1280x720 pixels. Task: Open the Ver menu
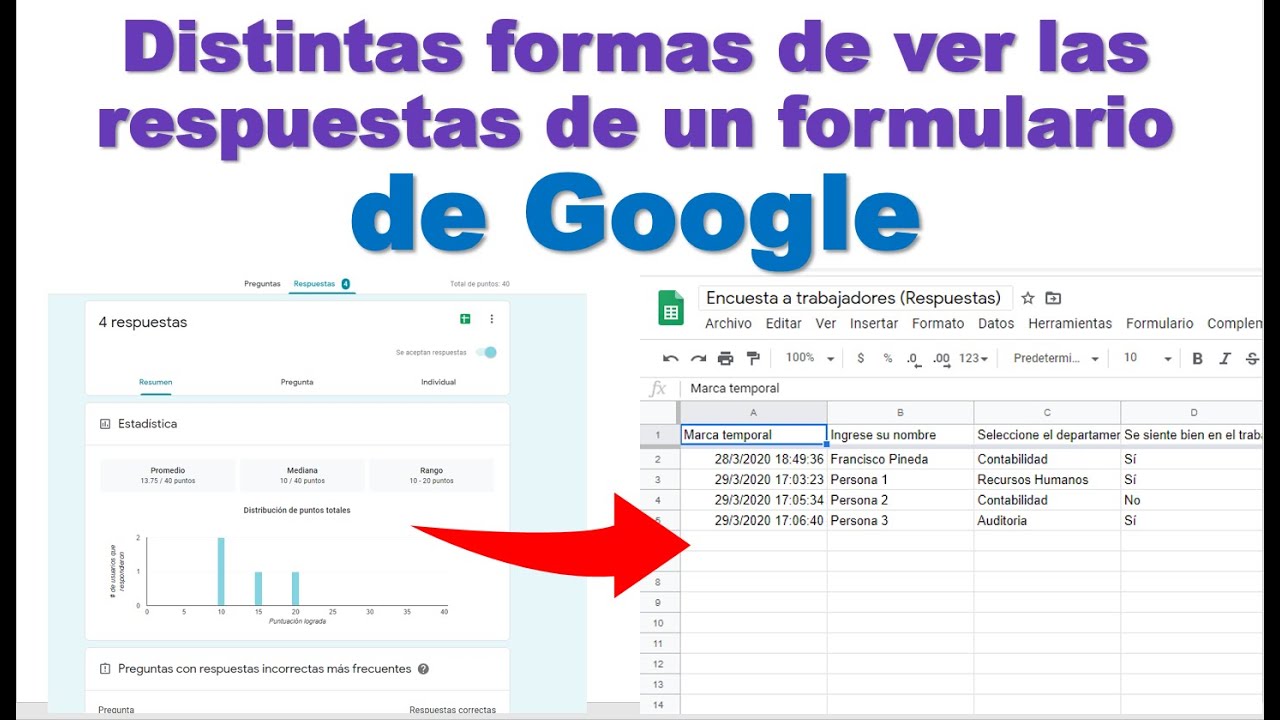coord(826,324)
